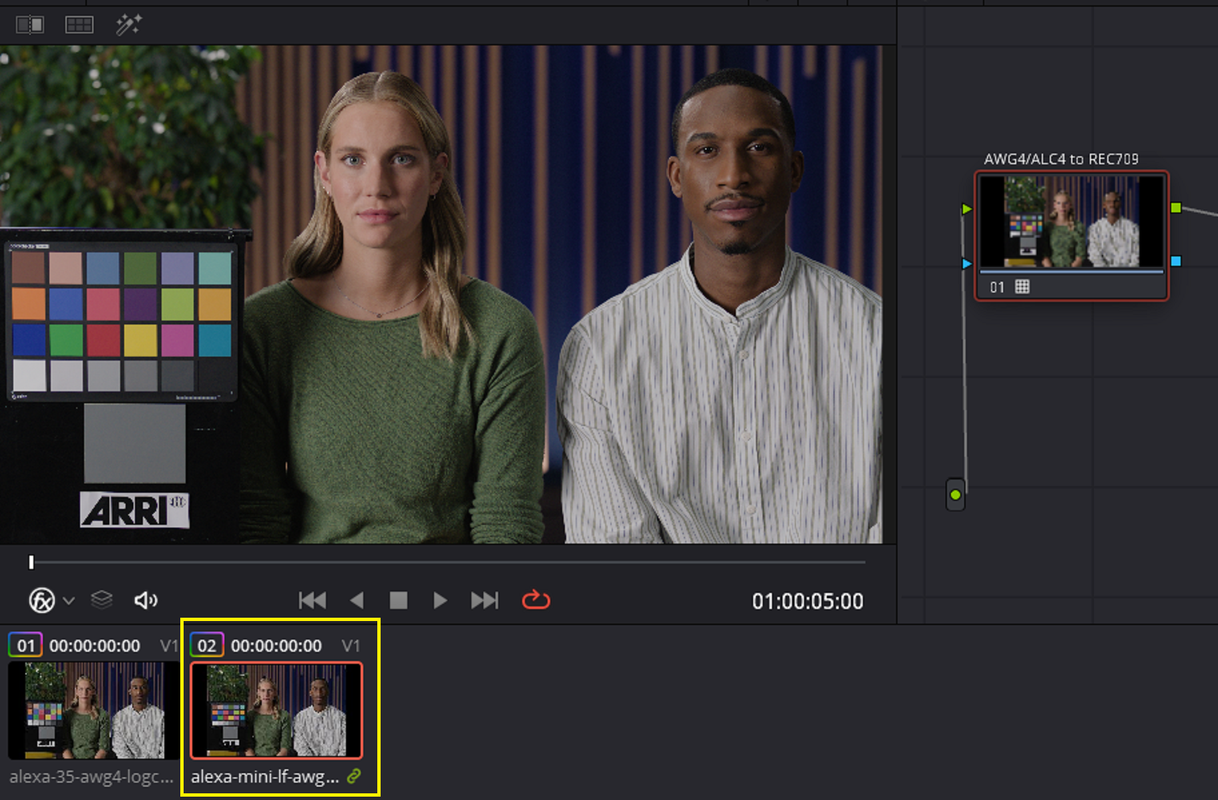Jump to the first frame
Image resolution: width=1218 pixels, height=800 pixels.
click(313, 600)
